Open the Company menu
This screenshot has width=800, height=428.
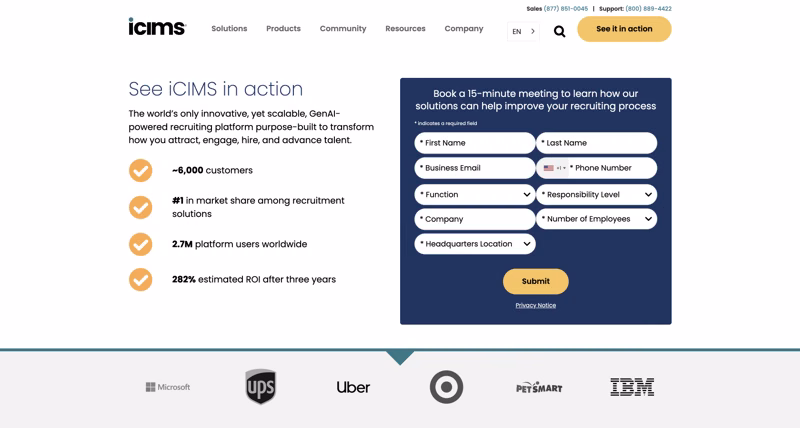coord(464,29)
